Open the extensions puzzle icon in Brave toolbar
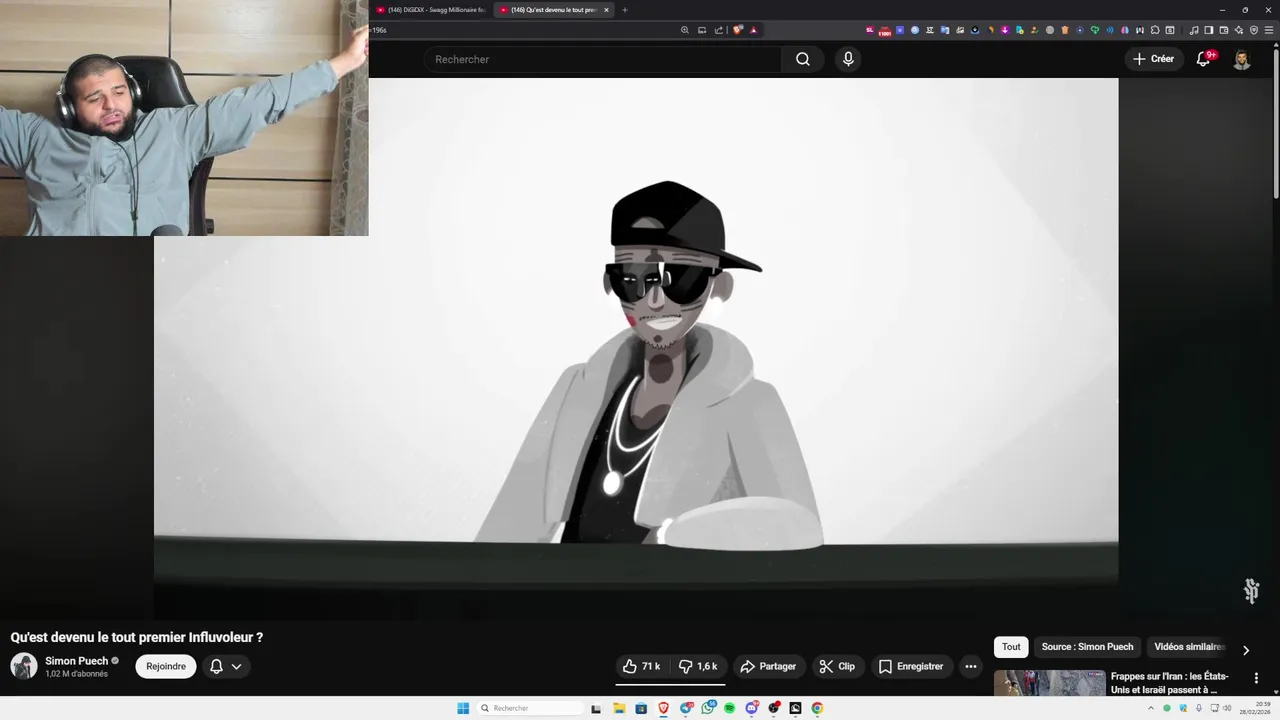This screenshot has height=720, width=1280. point(1155,30)
